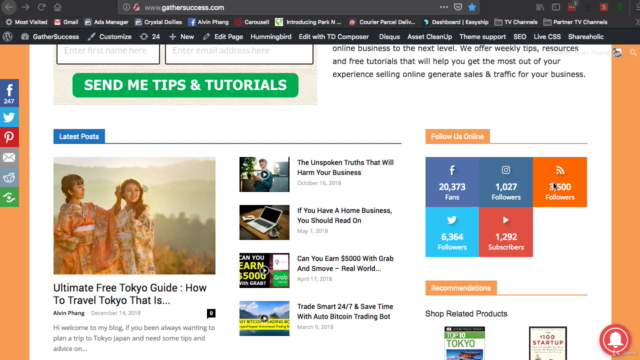Open Can You Earn $5000 With Grab post

[x=345, y=263]
